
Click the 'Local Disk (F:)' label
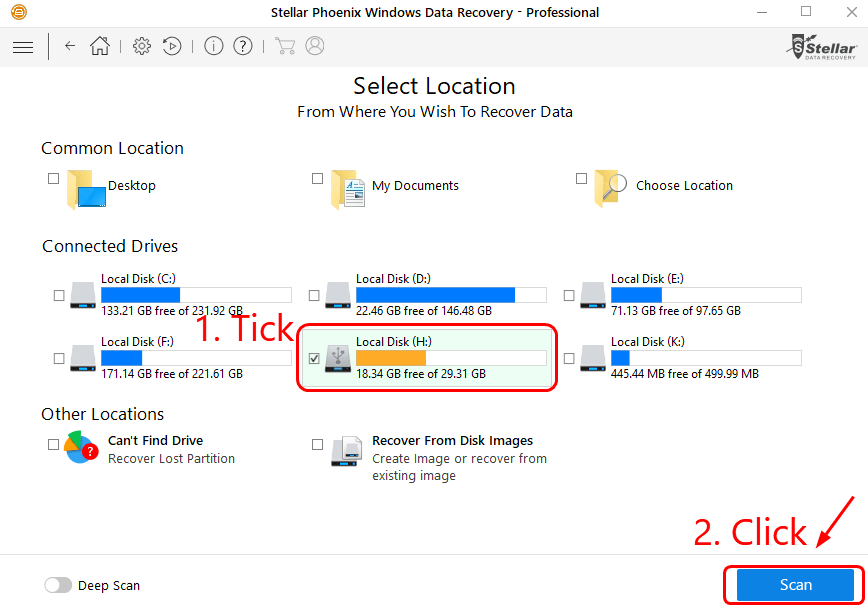(137, 342)
